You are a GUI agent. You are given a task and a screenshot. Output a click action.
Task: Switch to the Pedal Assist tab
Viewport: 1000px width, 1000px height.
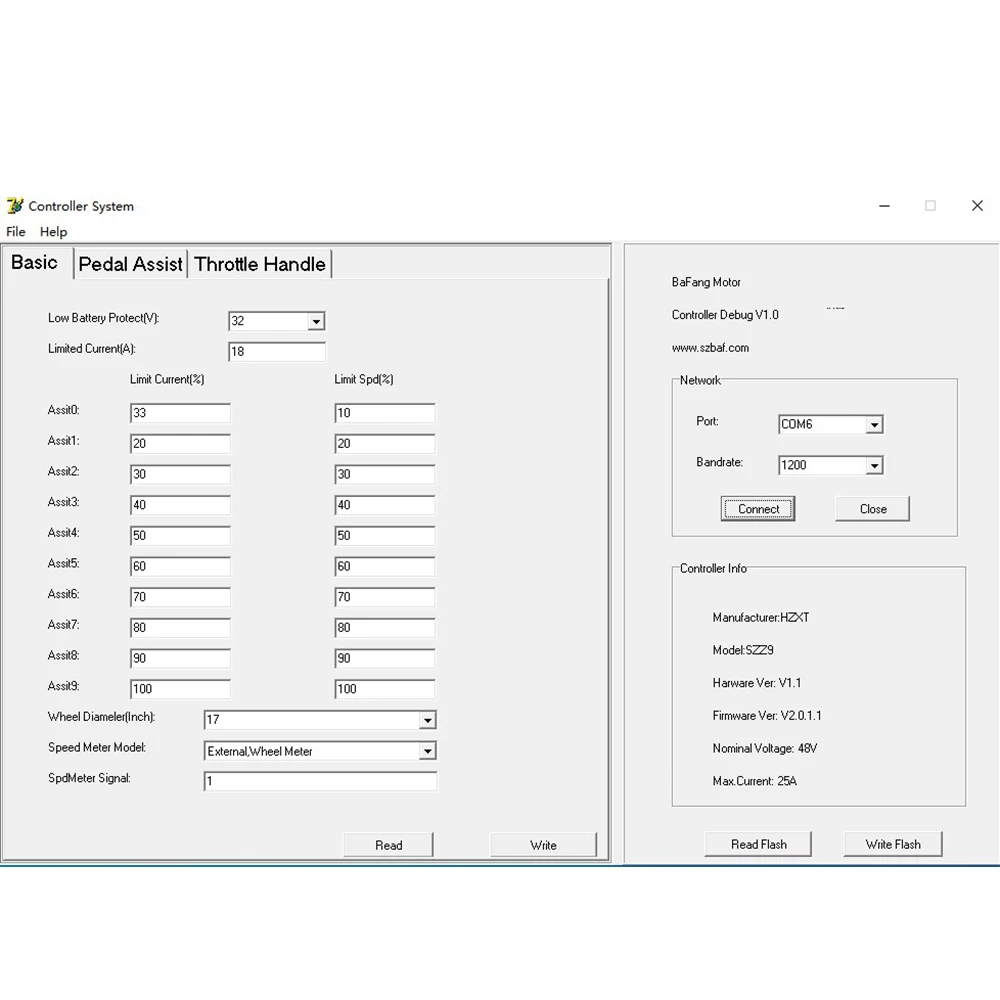pos(130,264)
